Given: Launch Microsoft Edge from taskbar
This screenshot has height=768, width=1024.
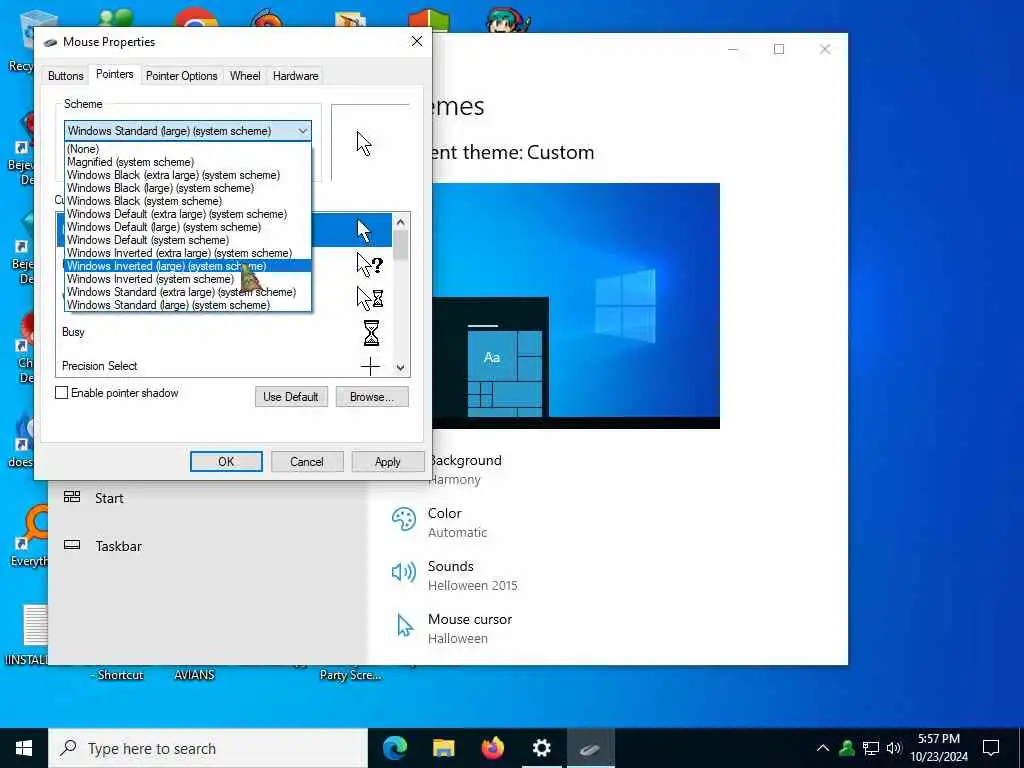Looking at the screenshot, I should coord(395,748).
